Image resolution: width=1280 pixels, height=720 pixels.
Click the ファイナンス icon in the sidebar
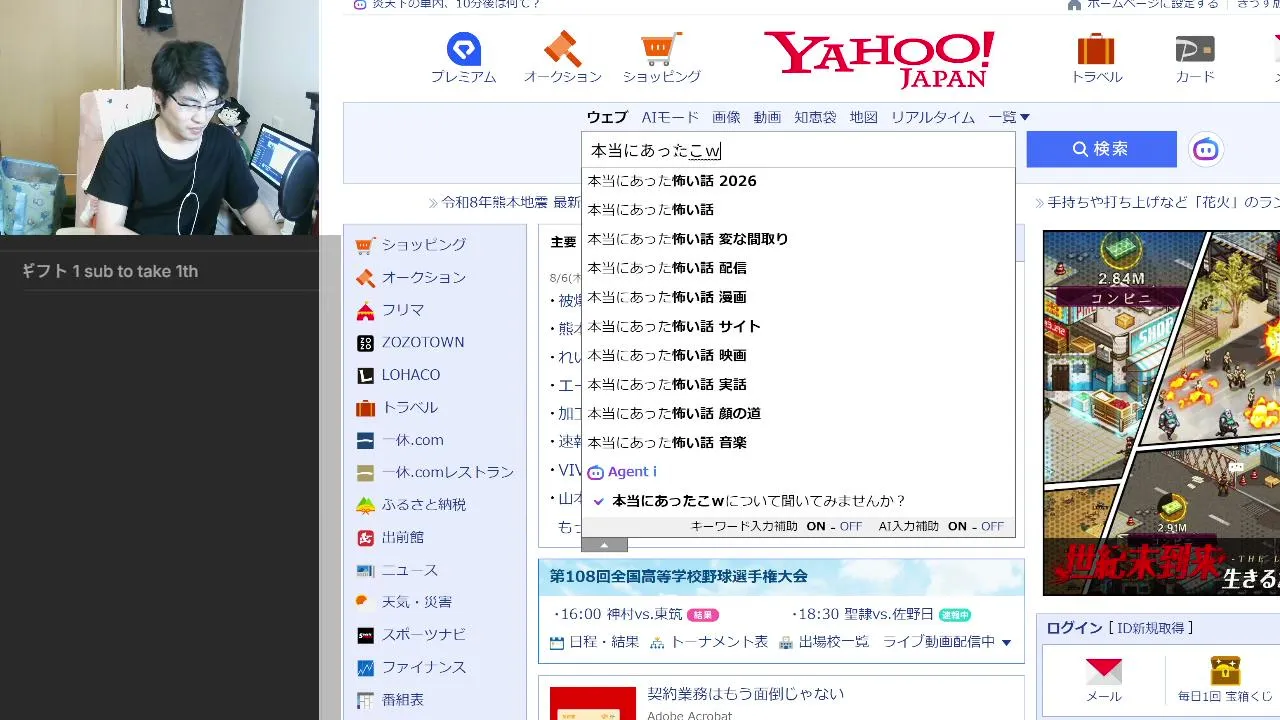pos(365,667)
